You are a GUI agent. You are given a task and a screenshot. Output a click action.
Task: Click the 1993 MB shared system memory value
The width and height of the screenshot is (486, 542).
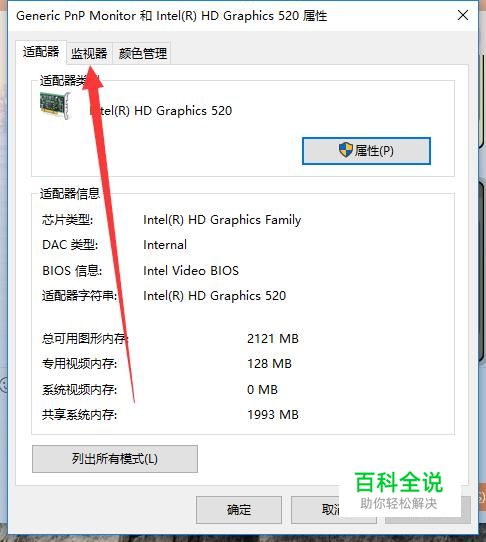pyautogui.click(x=273, y=415)
